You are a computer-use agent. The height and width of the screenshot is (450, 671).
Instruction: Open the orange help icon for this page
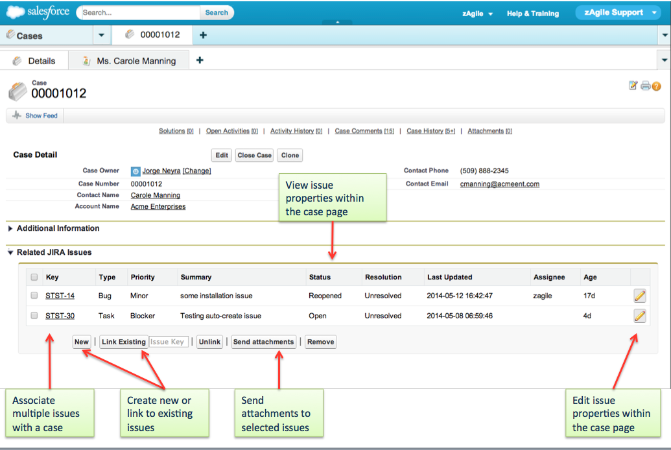tap(657, 86)
